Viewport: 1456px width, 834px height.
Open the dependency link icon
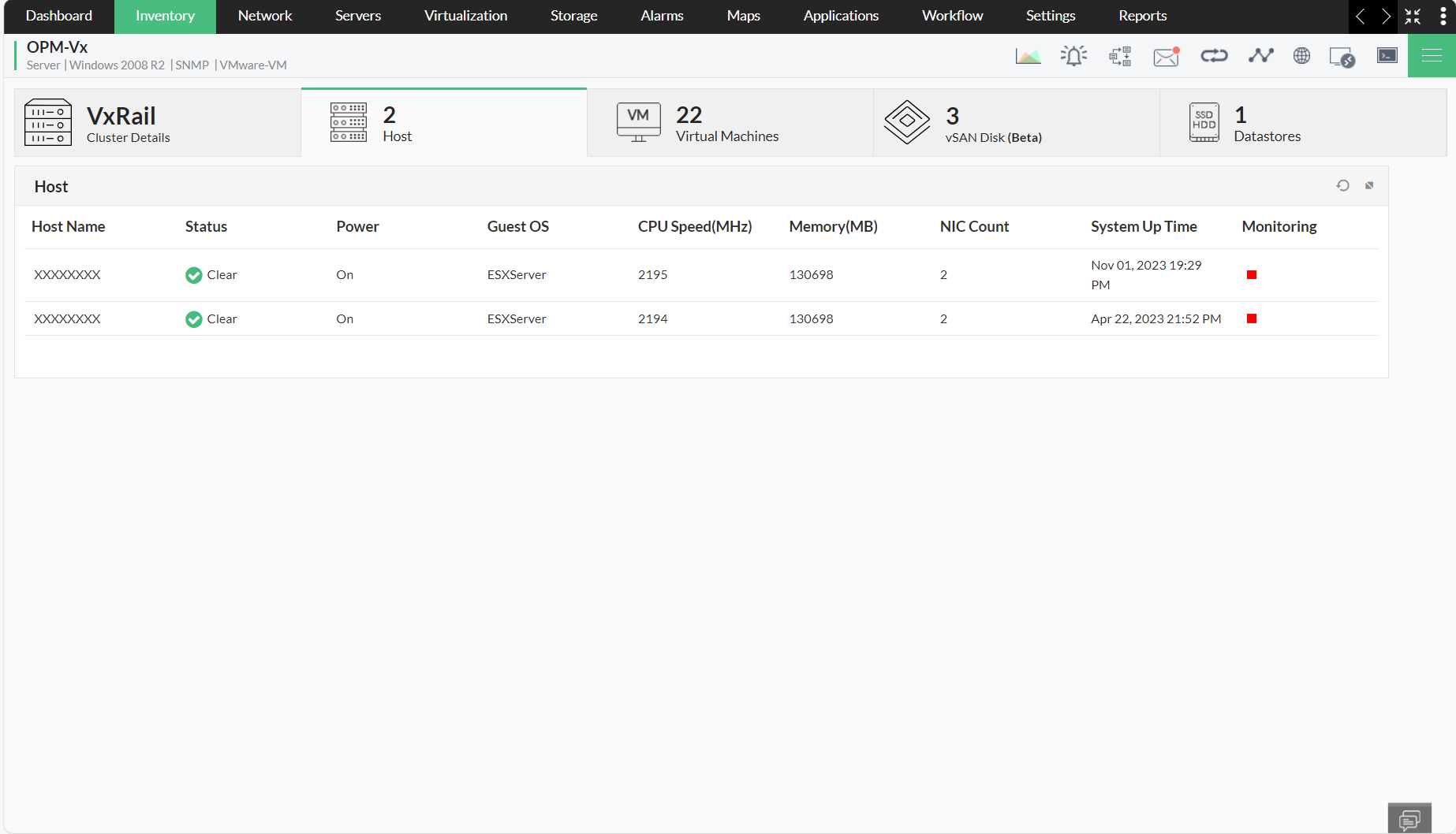pos(1214,55)
